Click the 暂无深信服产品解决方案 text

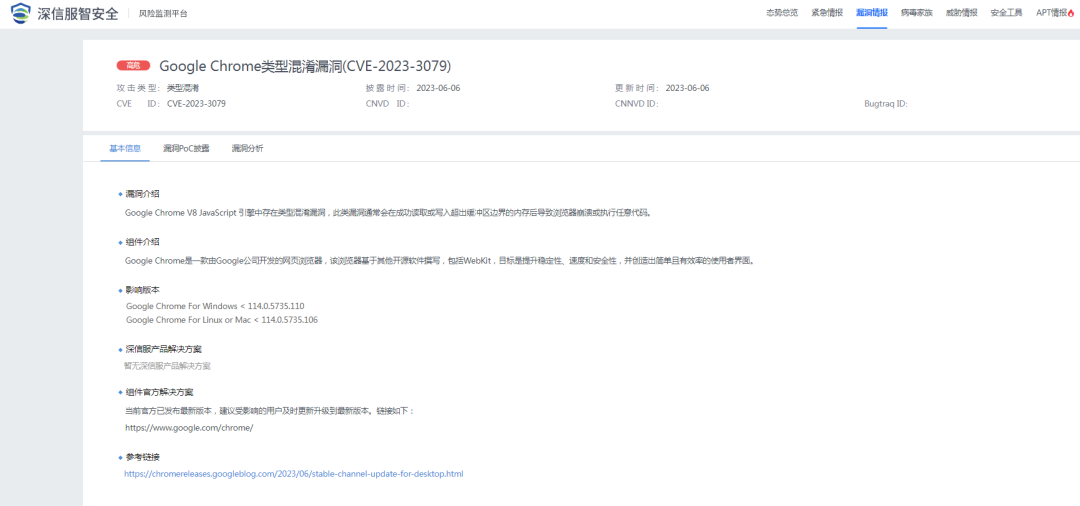(x=167, y=366)
